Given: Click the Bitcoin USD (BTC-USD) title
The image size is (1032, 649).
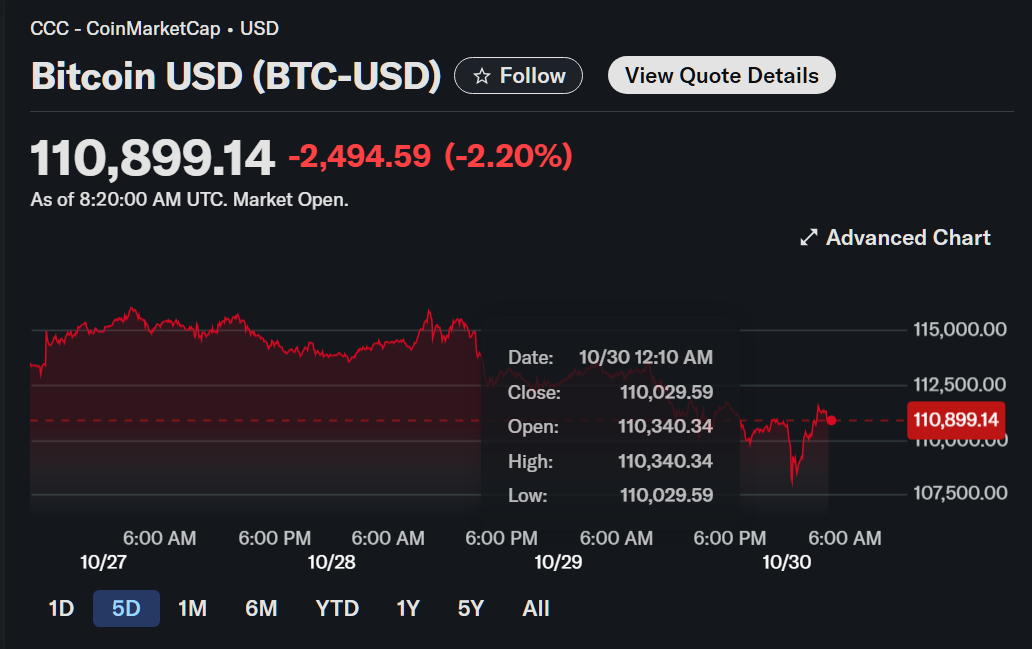Looking at the screenshot, I should pyautogui.click(x=236, y=76).
